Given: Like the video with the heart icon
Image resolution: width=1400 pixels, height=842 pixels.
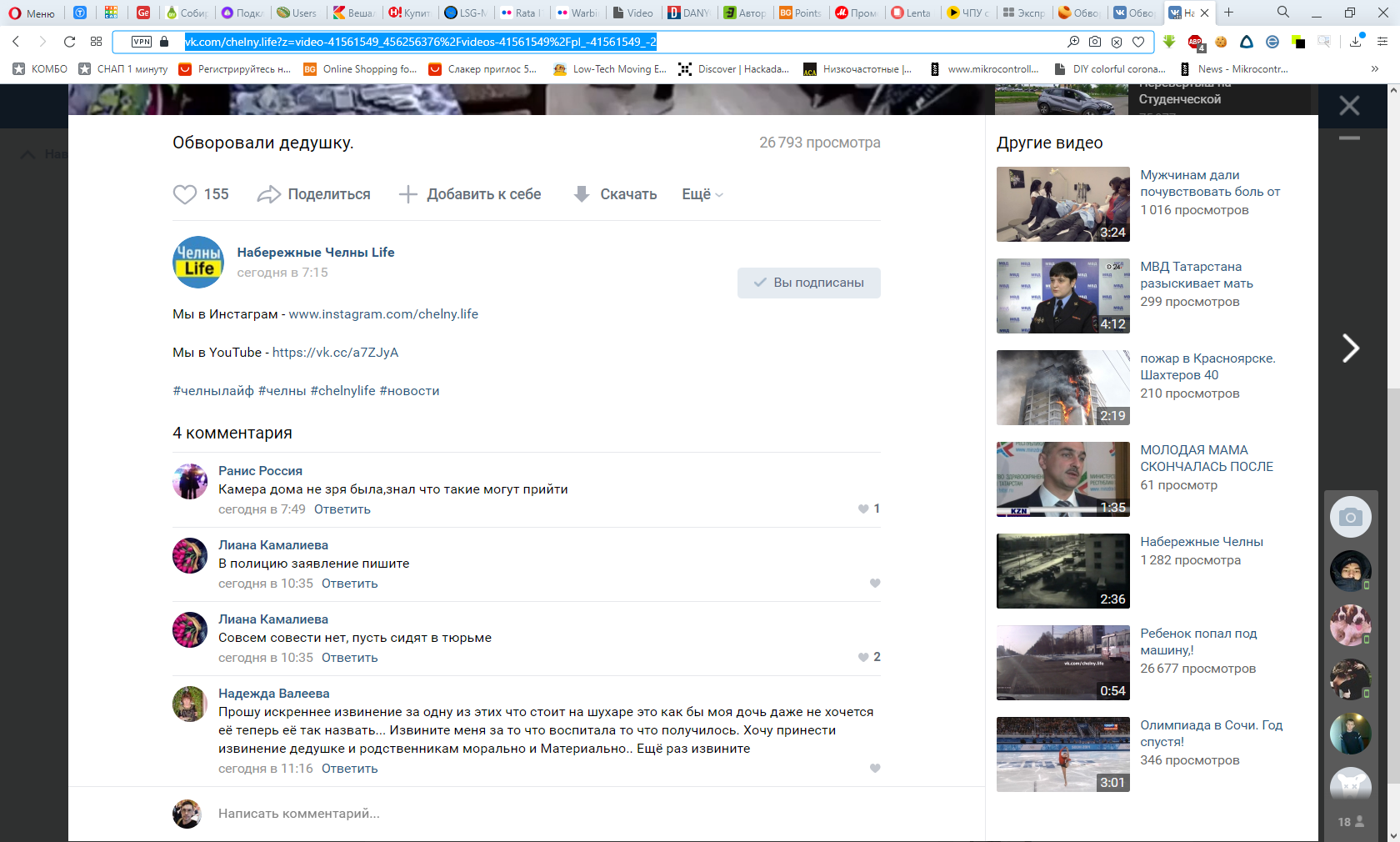Looking at the screenshot, I should click(184, 194).
